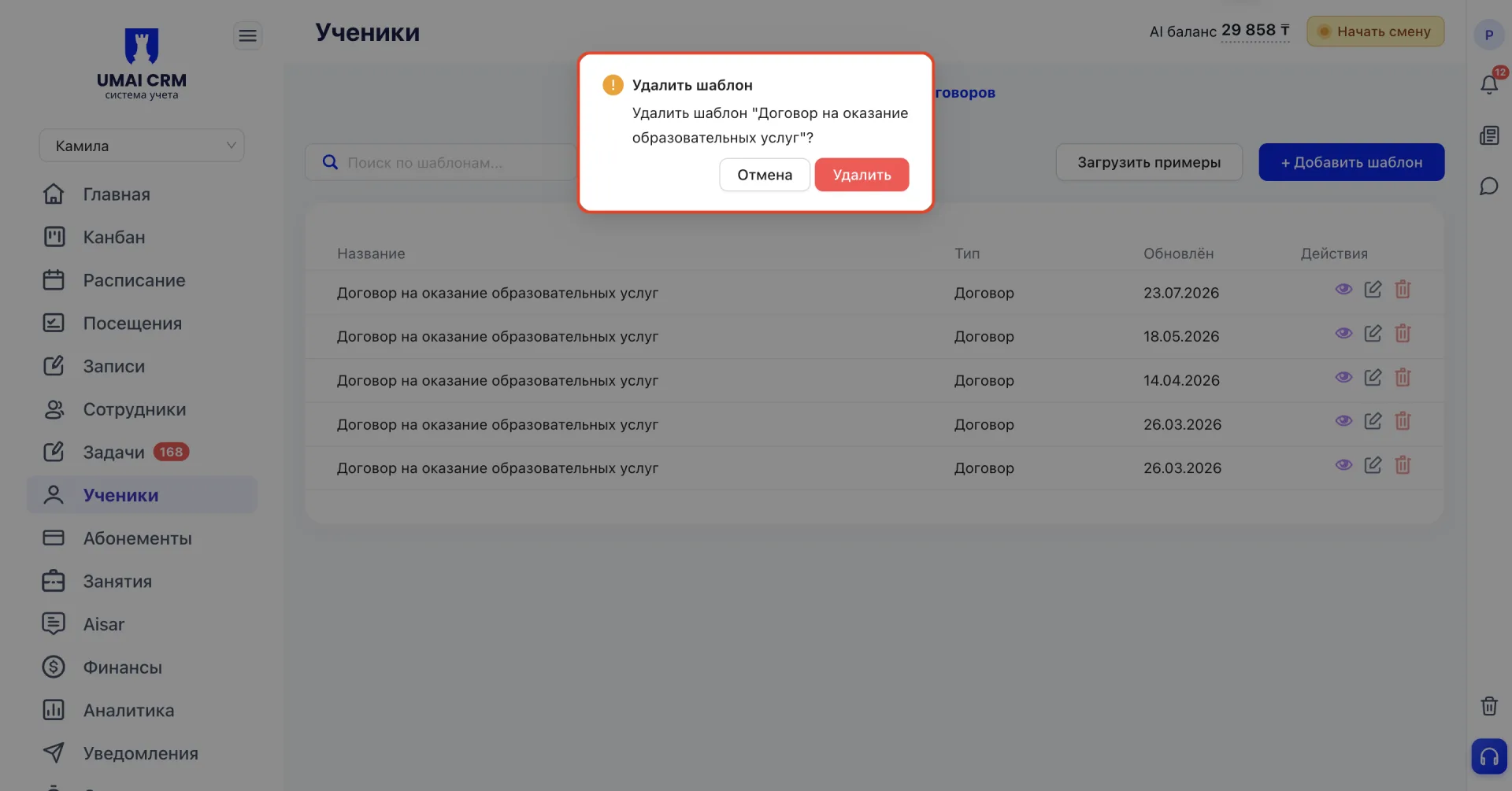The image size is (1512, 791).
Task: Click the template name in the 14.04.2026 row
Action: (x=498, y=381)
